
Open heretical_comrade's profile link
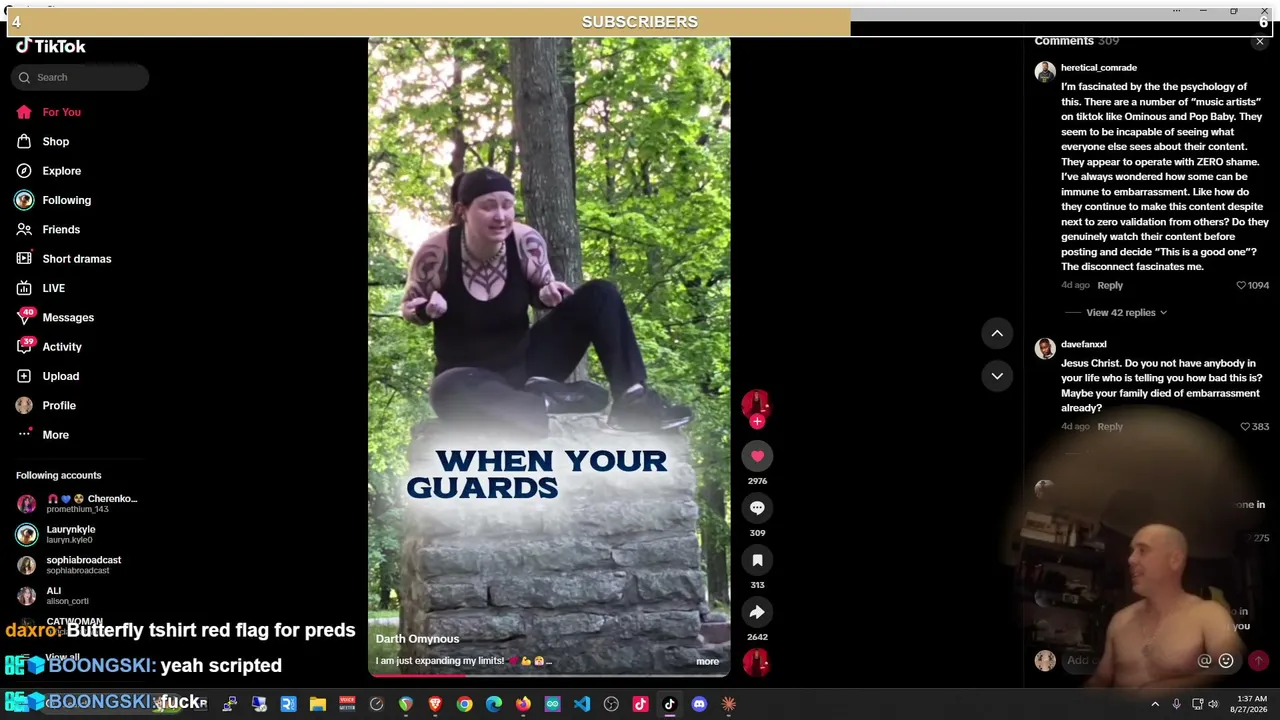1098,68
